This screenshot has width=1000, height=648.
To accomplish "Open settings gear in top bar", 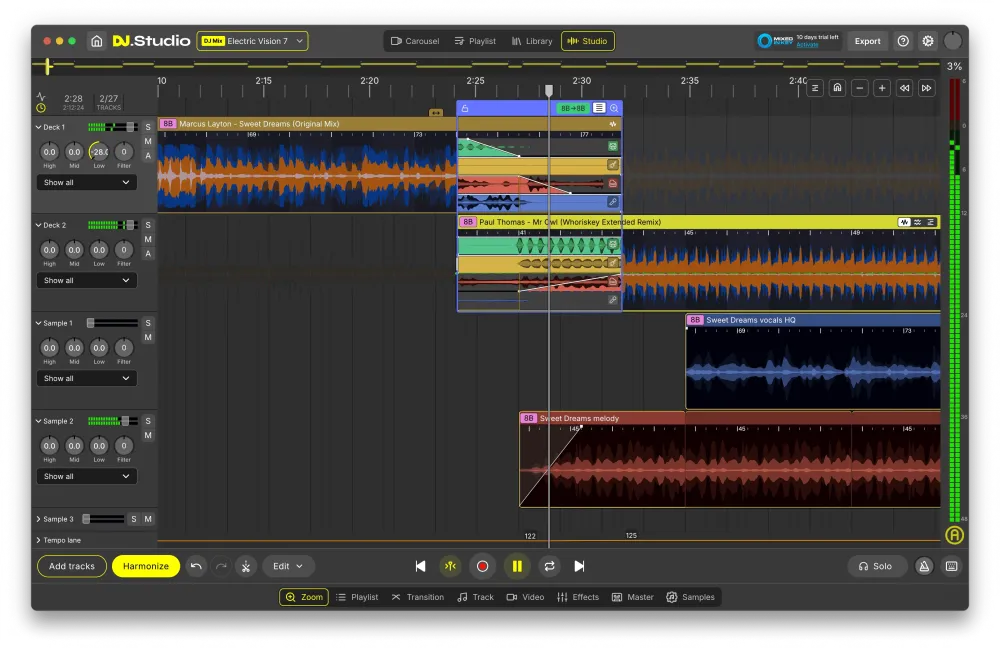I will click(x=928, y=41).
